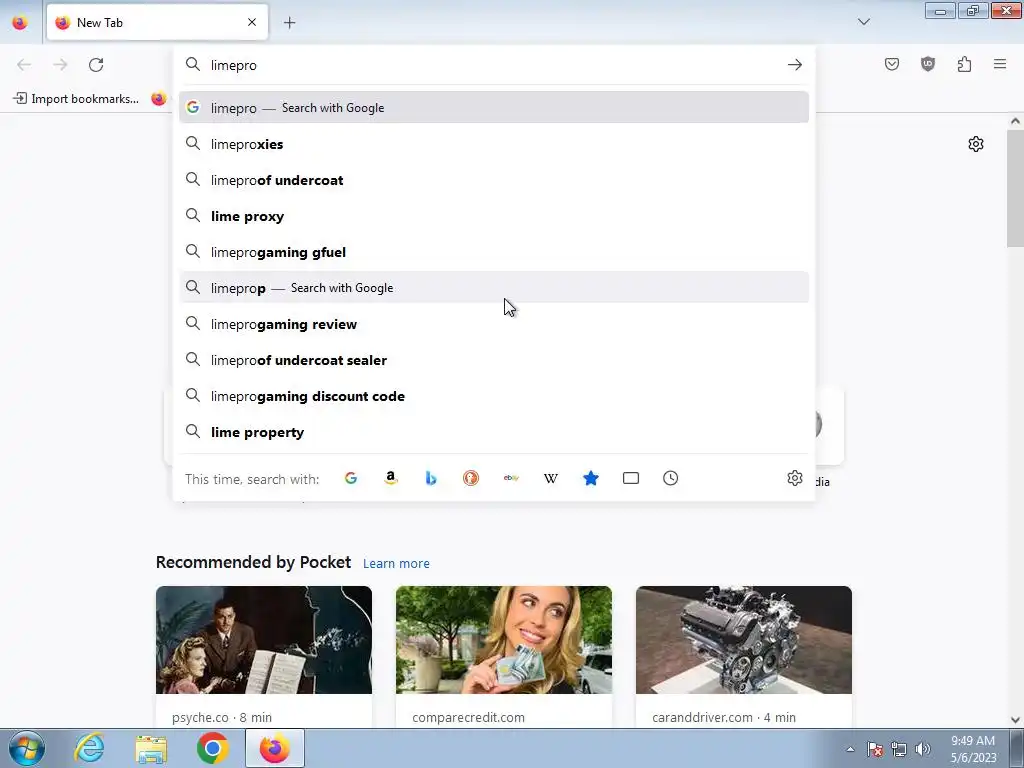
Task: Open search settings gear in dropdown
Action: coord(795,478)
